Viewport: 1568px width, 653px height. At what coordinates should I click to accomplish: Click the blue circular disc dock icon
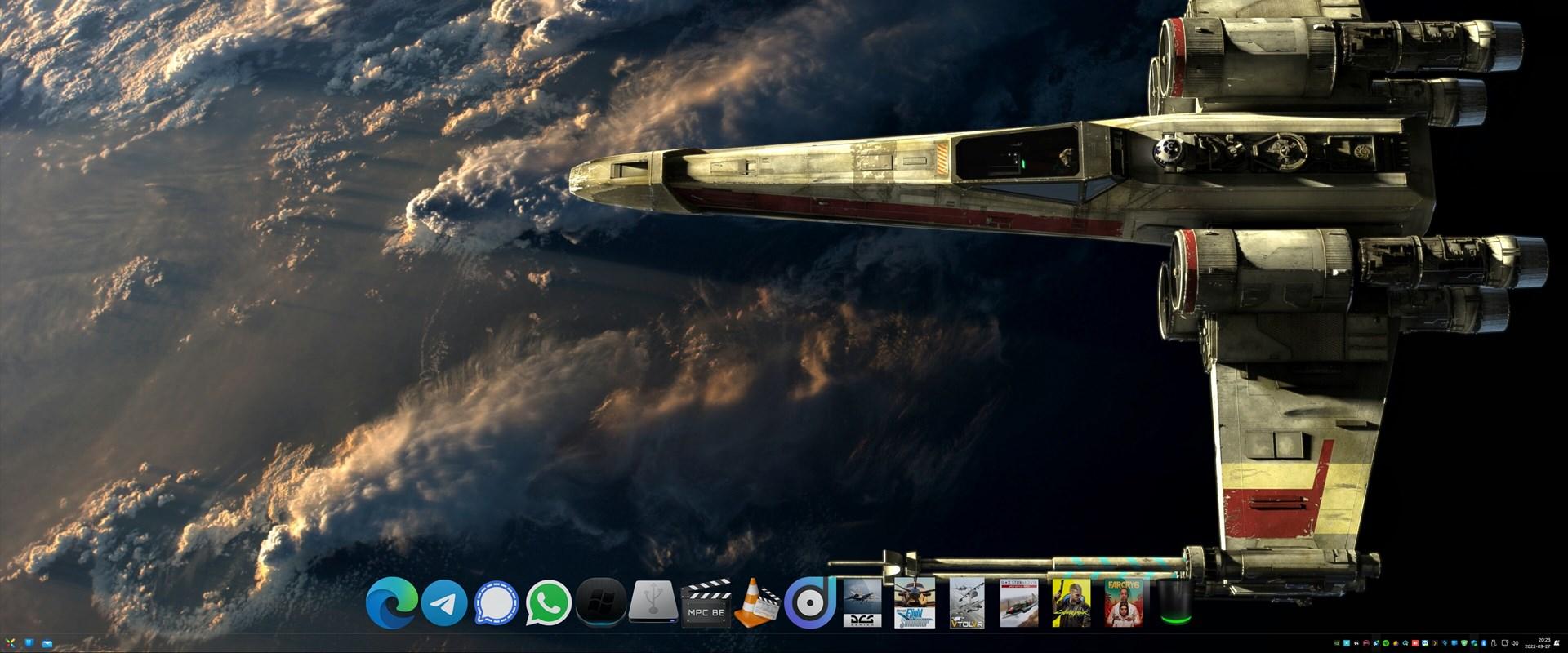click(x=809, y=605)
